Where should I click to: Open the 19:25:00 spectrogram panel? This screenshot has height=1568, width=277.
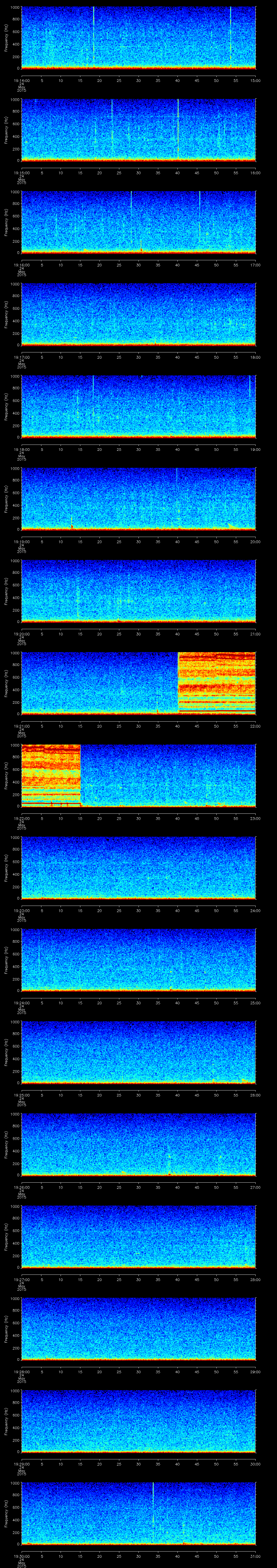pyautogui.click(x=138, y=1052)
